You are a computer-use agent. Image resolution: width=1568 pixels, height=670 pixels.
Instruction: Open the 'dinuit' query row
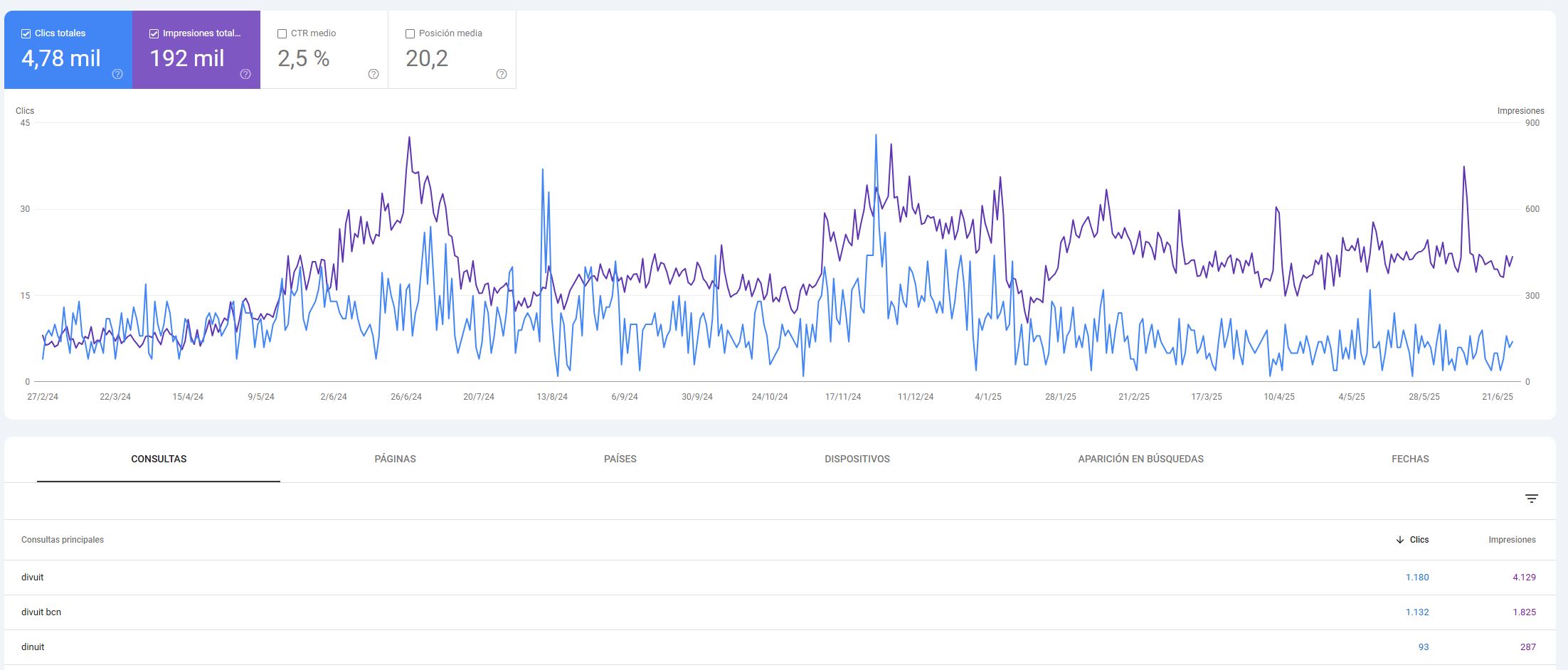click(33, 647)
